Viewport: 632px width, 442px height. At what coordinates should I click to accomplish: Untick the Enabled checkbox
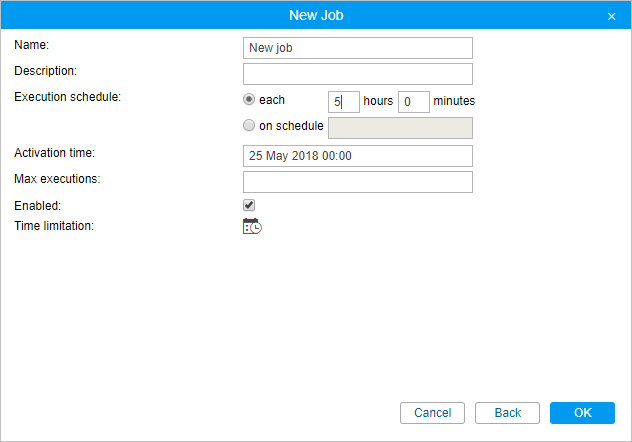point(249,205)
